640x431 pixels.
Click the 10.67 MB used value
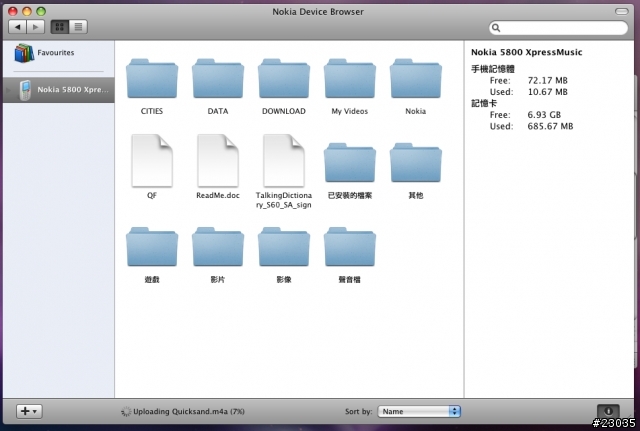(547, 92)
